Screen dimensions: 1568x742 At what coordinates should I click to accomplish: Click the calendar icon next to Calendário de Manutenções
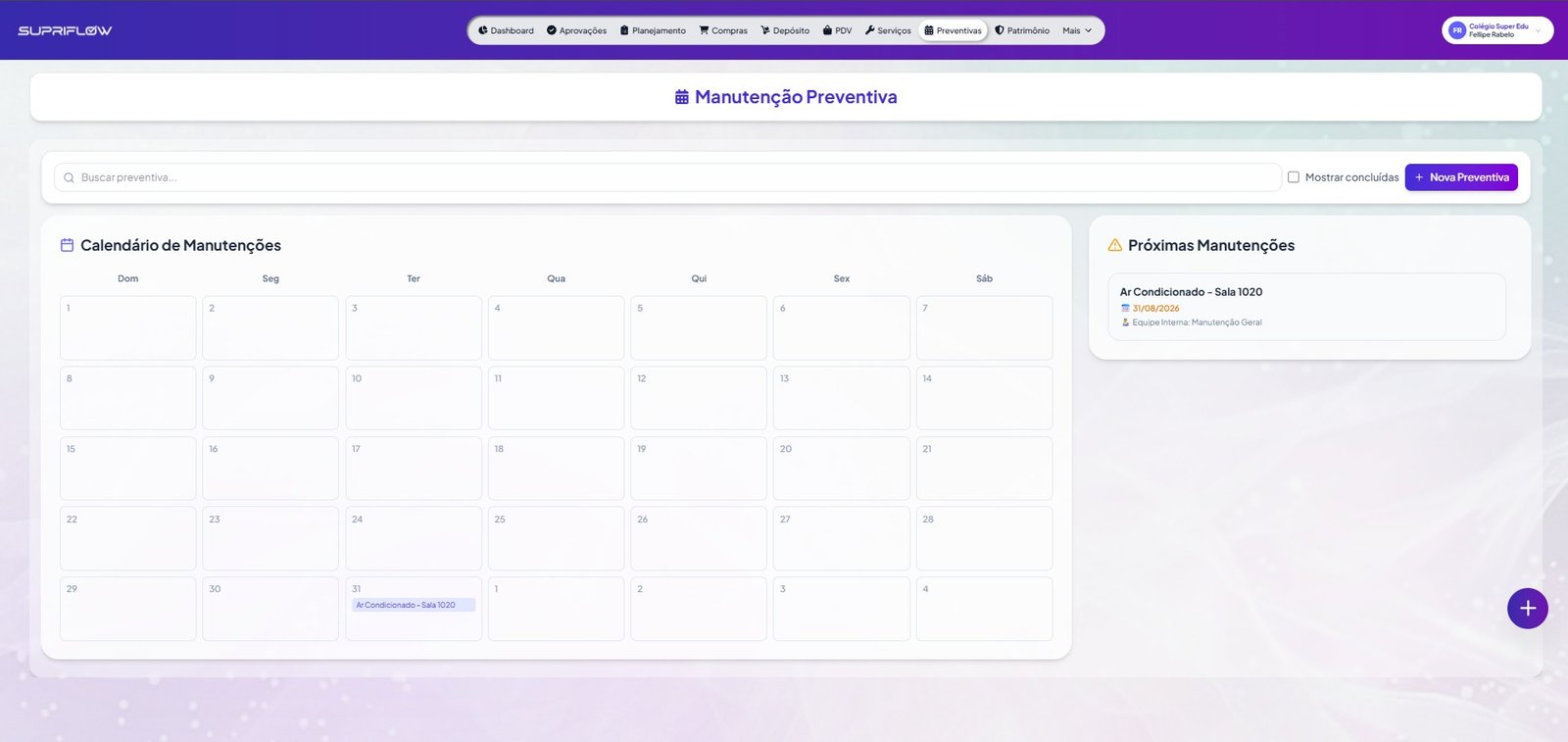[67, 245]
